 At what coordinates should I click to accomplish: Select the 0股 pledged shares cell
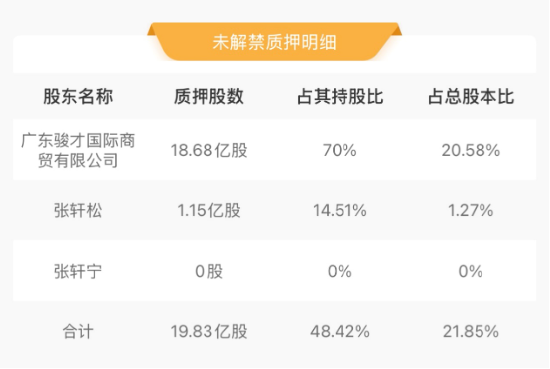coord(209,271)
